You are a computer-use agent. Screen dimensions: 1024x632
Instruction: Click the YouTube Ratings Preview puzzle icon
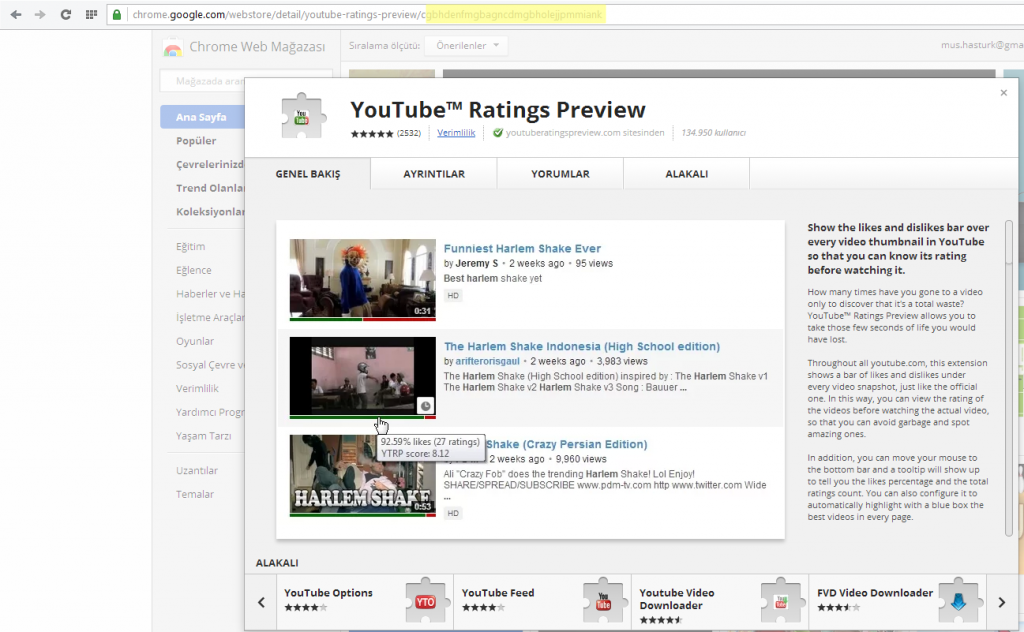[302, 116]
